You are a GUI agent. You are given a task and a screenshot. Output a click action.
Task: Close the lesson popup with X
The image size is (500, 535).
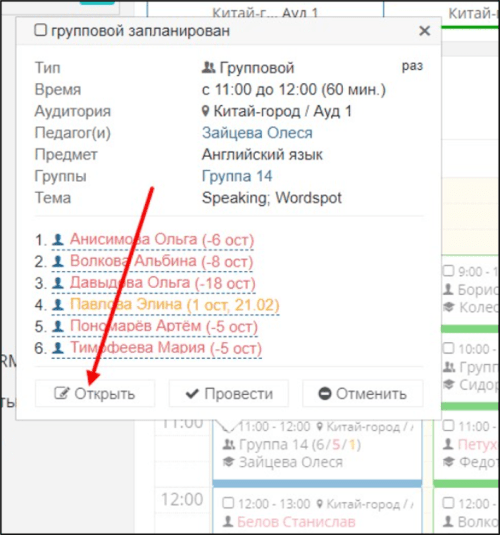tap(424, 31)
